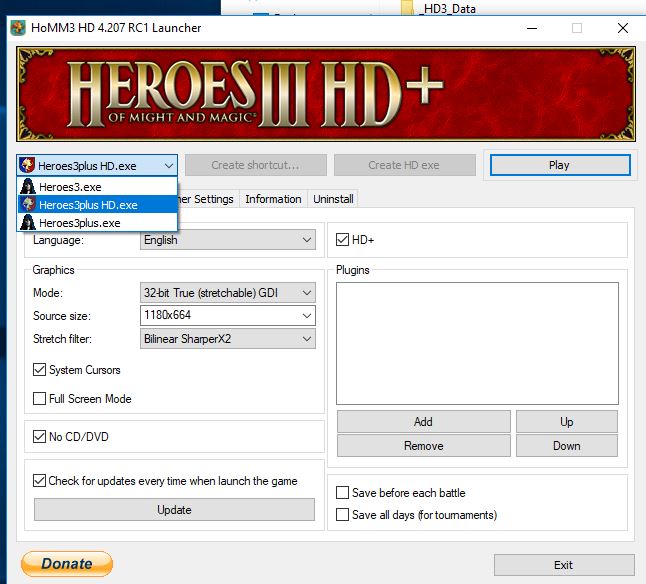Switch to the Information tab
The width and height of the screenshot is (646, 584).
point(273,199)
